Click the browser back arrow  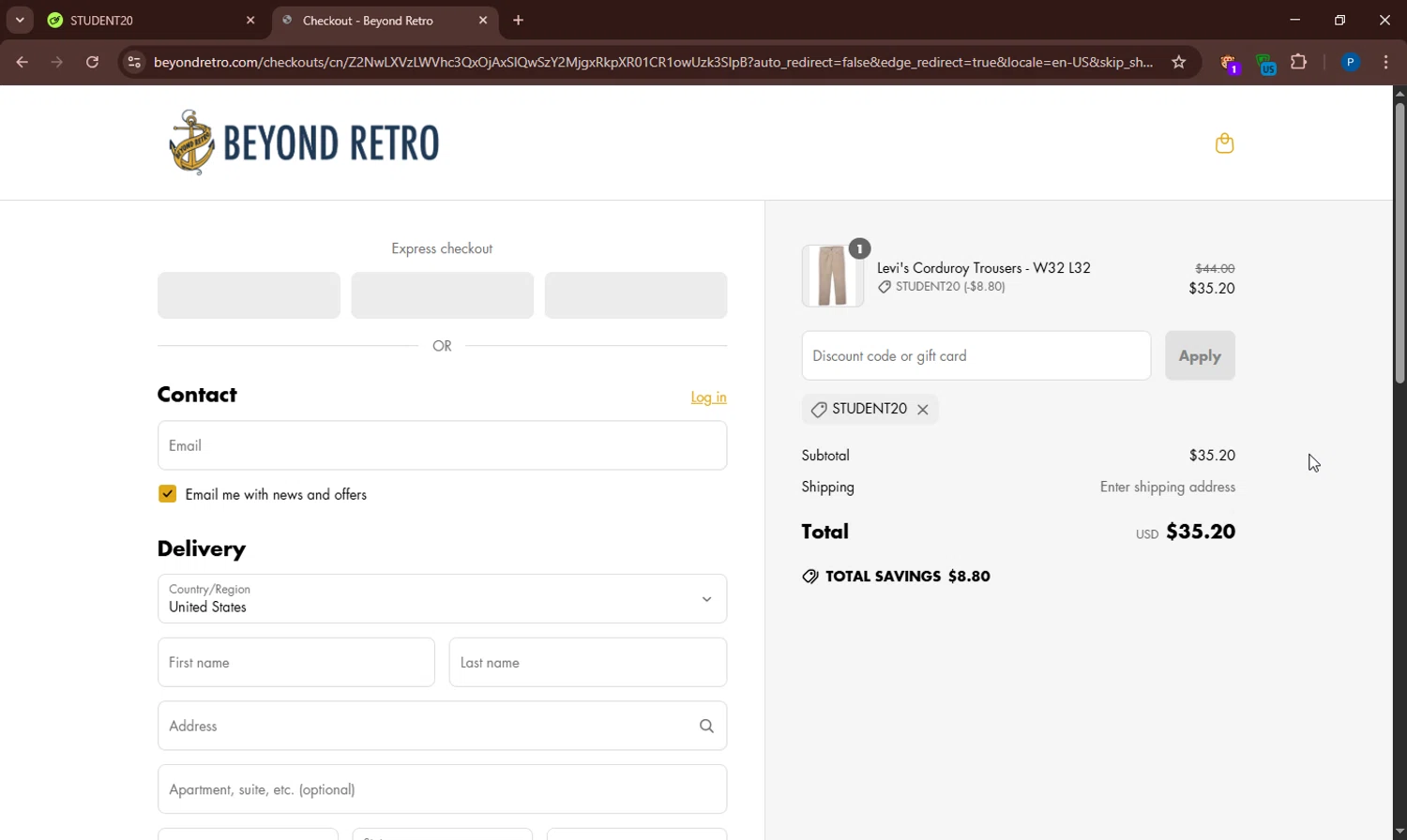click(23, 62)
